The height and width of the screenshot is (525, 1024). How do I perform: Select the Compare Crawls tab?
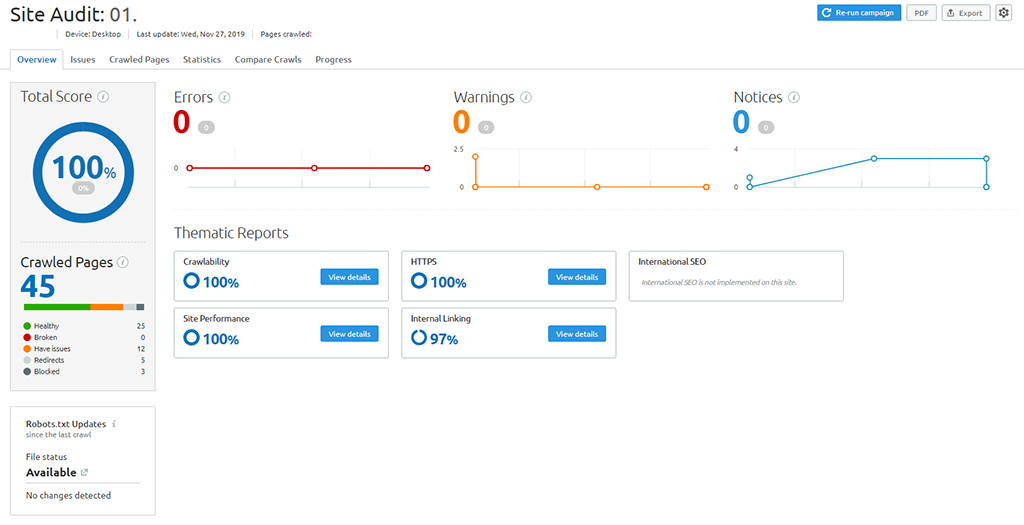(x=268, y=59)
